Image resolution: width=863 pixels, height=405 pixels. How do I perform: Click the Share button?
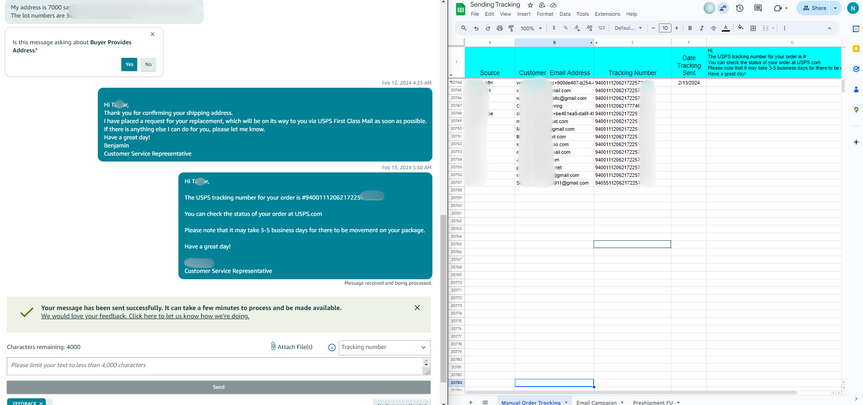(x=814, y=8)
